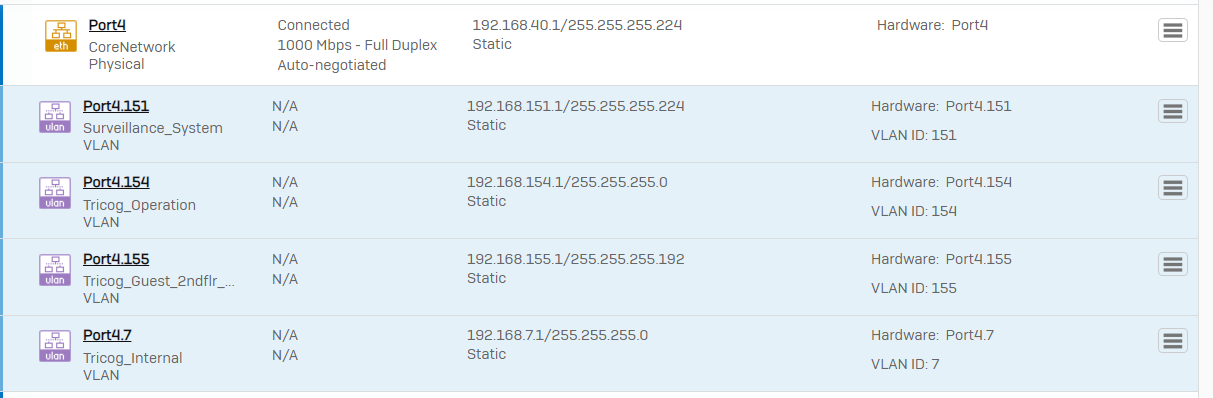
Task: Click the vlan icon beside Port4.154
Action: click(x=55, y=193)
